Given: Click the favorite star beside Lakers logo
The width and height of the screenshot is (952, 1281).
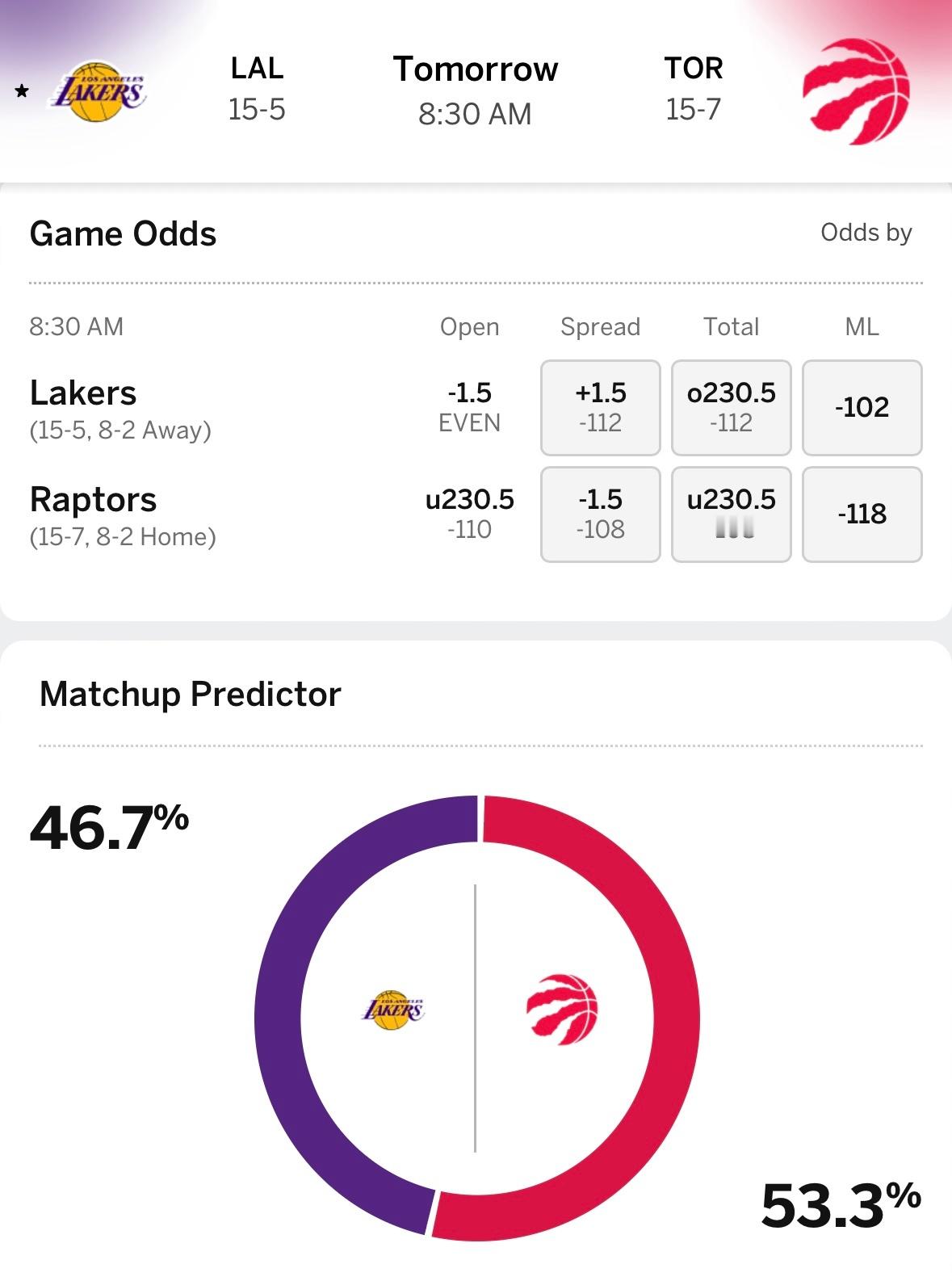Looking at the screenshot, I should pos(22,92).
